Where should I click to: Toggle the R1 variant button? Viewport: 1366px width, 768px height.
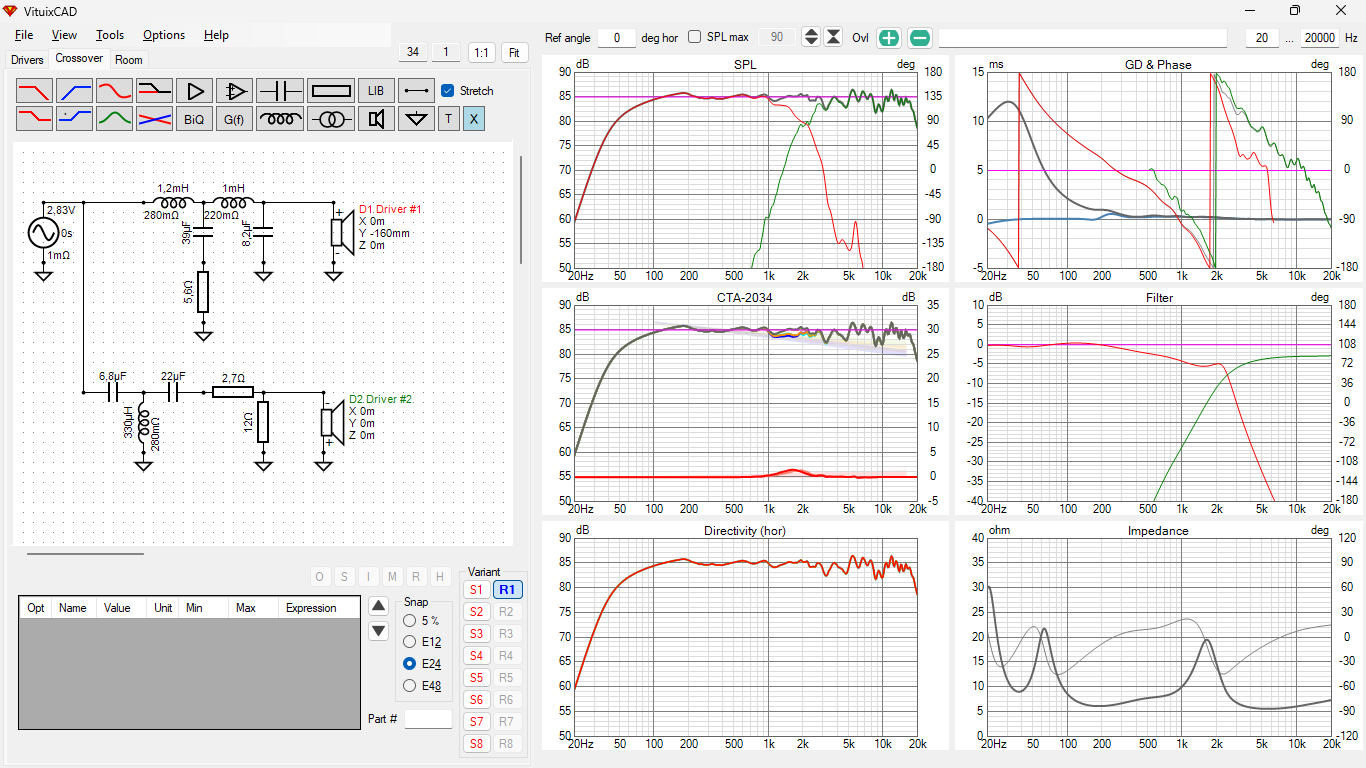coord(507,590)
